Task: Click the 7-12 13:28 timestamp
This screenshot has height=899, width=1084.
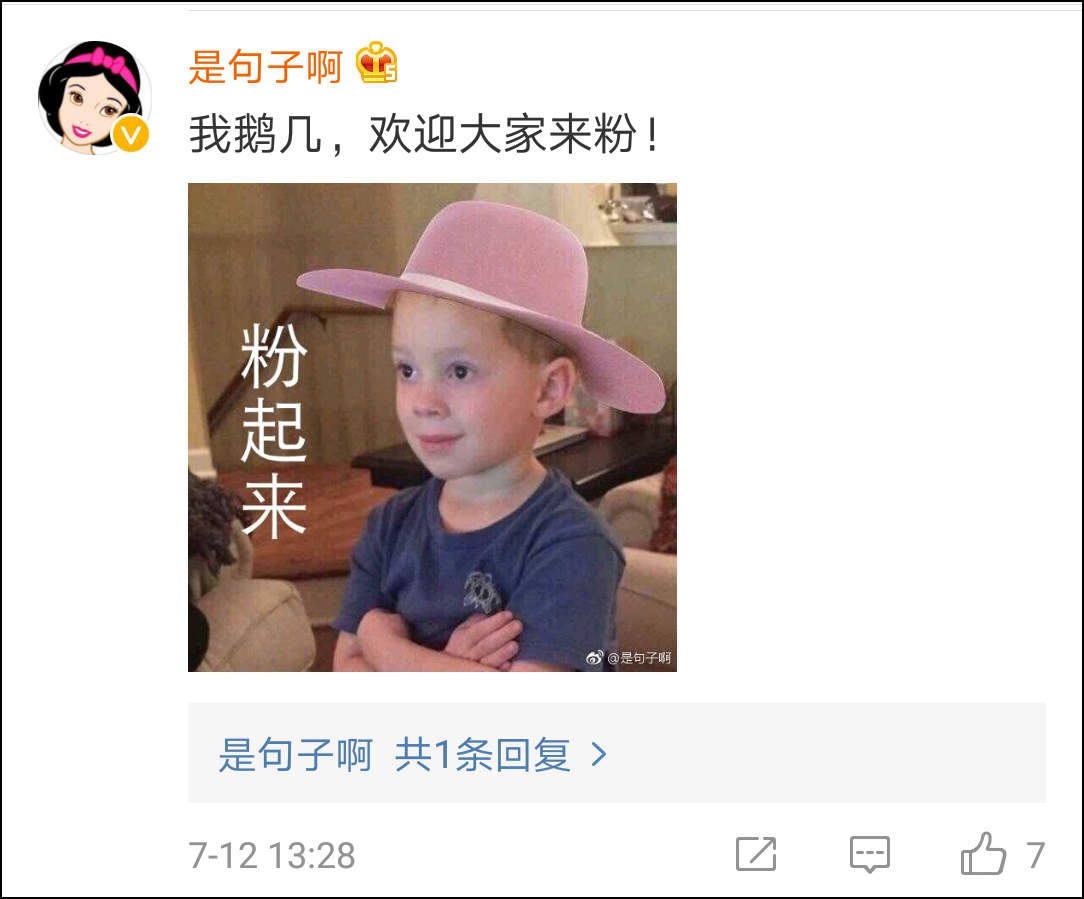Action: [x=272, y=855]
